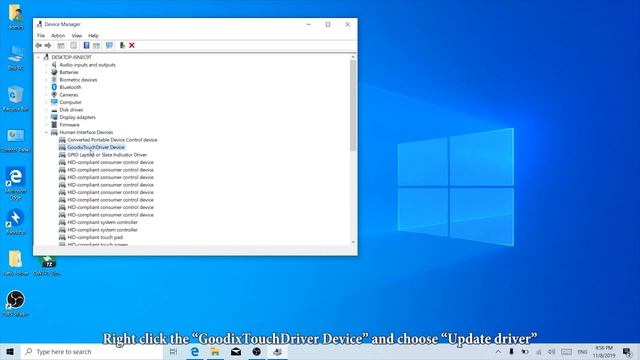Click the vertical scrollbar thumb in Device Manager
The height and width of the screenshot is (360, 640).
353,105
